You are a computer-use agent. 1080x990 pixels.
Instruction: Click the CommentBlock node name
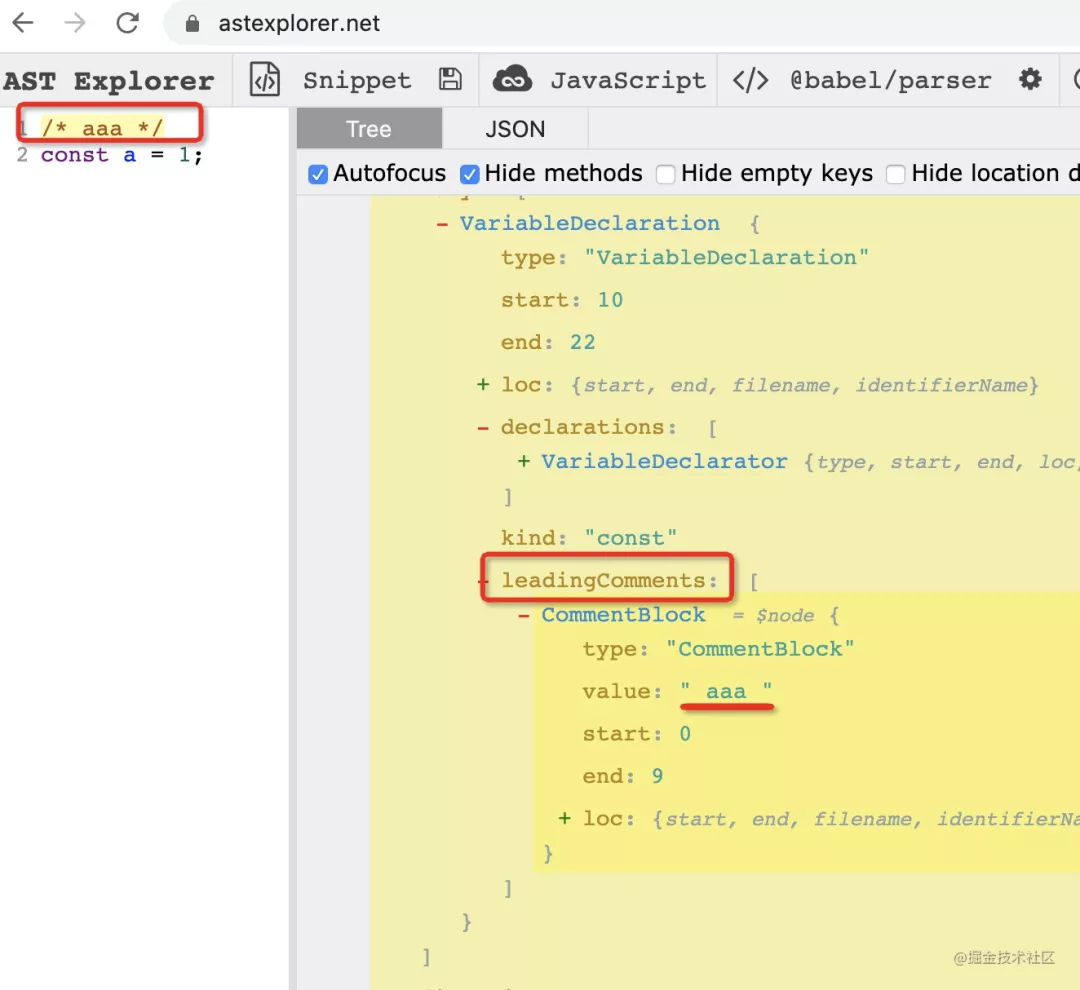pyautogui.click(x=623, y=615)
